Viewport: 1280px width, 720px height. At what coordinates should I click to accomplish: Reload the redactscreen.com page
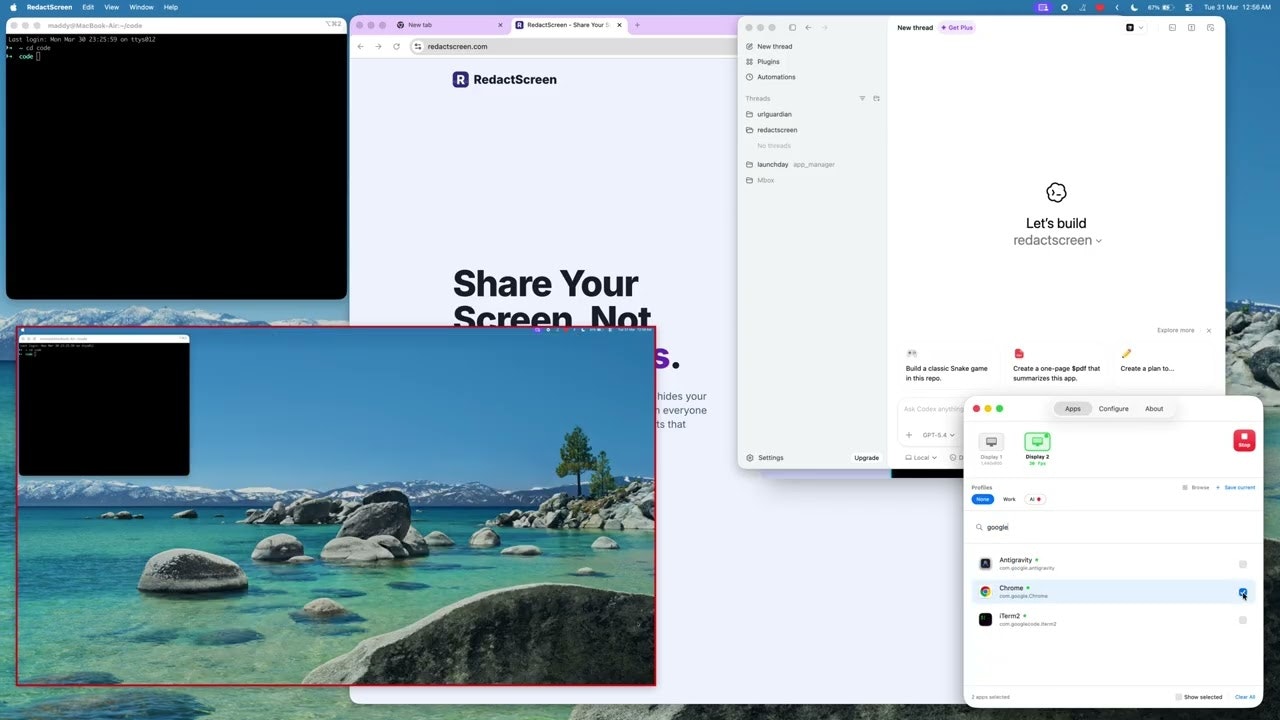396,46
